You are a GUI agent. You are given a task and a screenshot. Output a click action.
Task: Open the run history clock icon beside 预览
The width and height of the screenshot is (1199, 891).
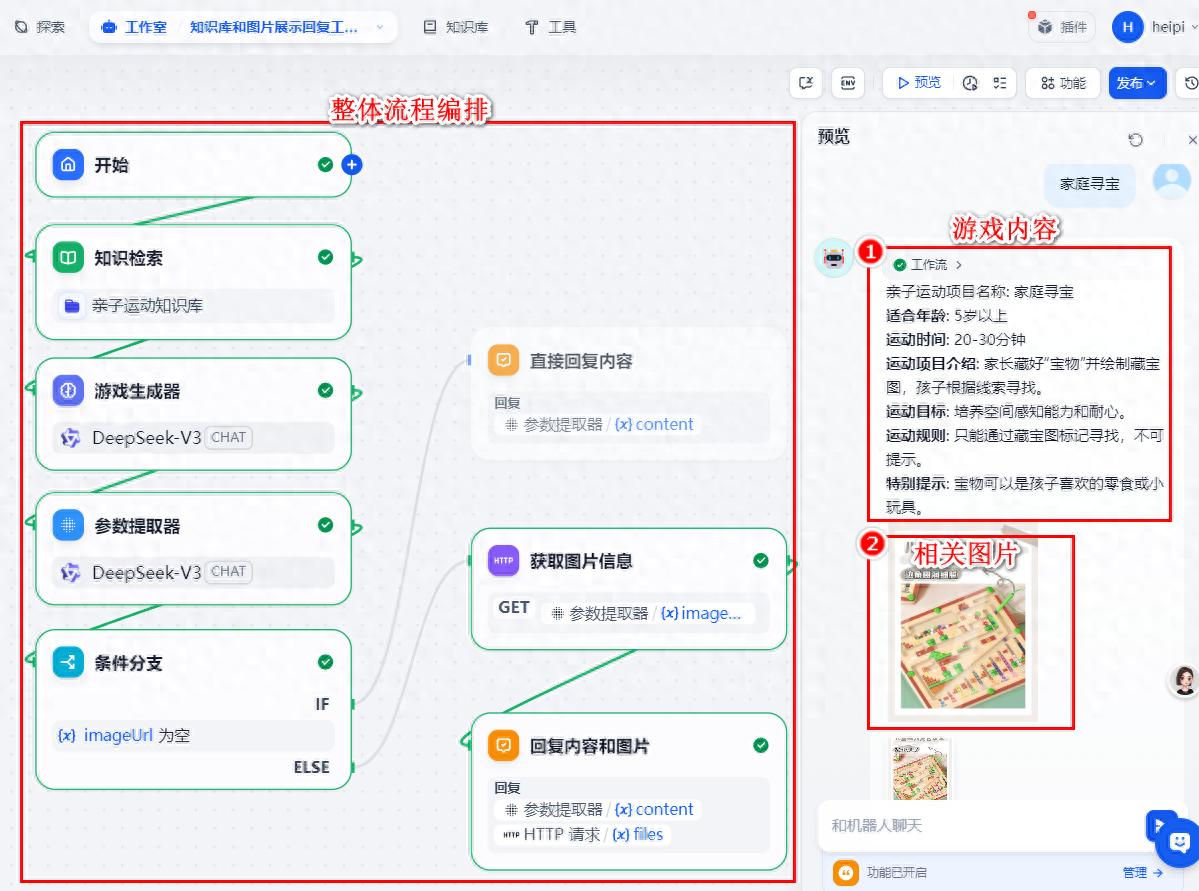(x=968, y=83)
